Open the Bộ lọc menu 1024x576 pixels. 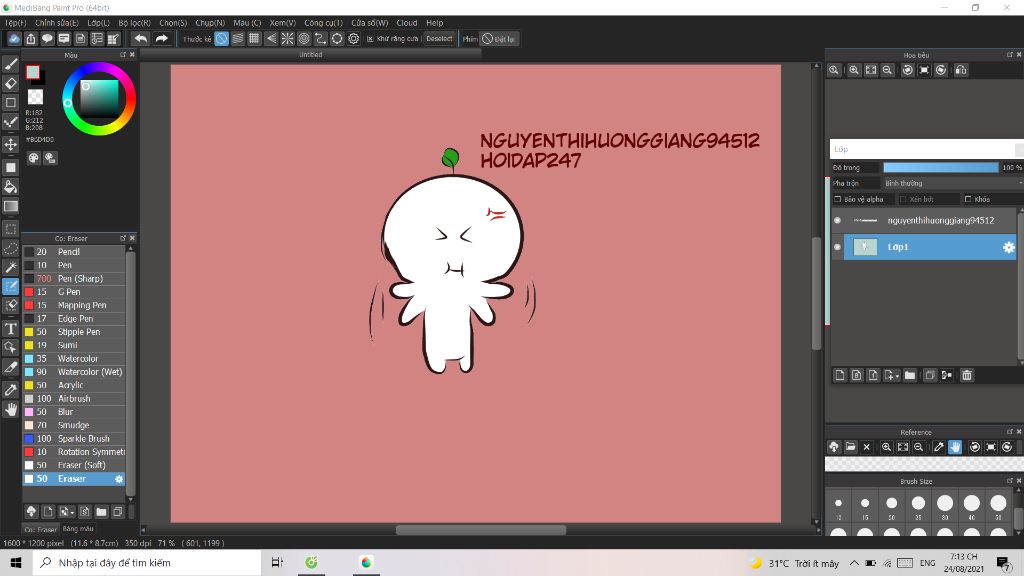click(x=135, y=23)
